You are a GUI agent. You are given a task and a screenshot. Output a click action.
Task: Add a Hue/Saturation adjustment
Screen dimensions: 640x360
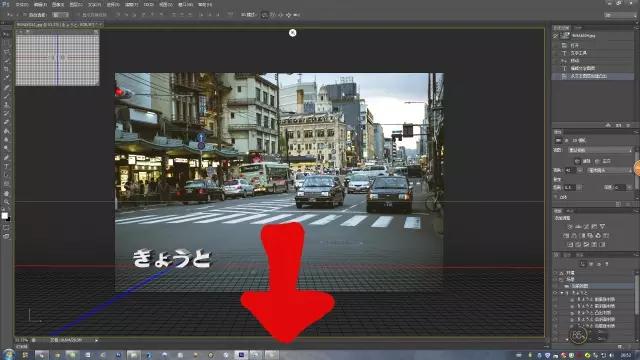coord(566,236)
